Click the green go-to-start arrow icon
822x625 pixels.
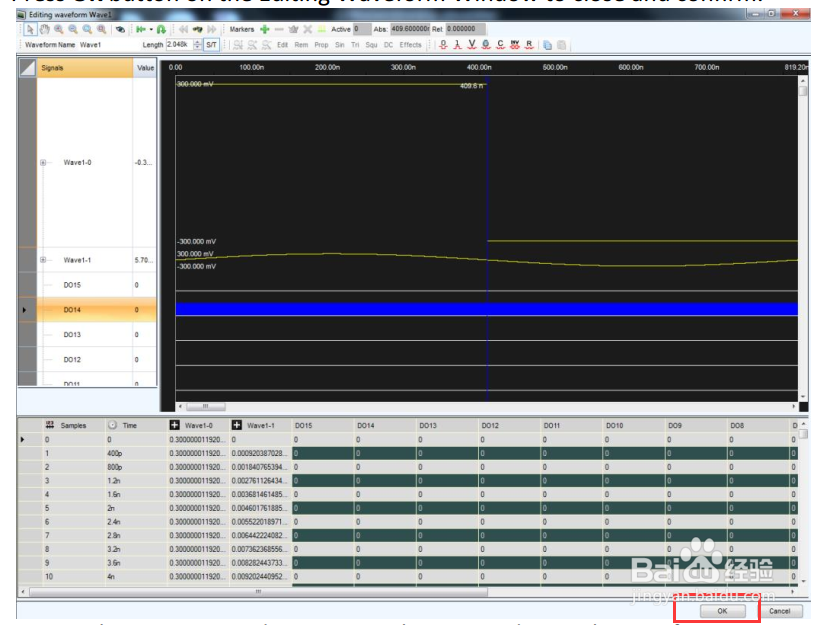140,29
